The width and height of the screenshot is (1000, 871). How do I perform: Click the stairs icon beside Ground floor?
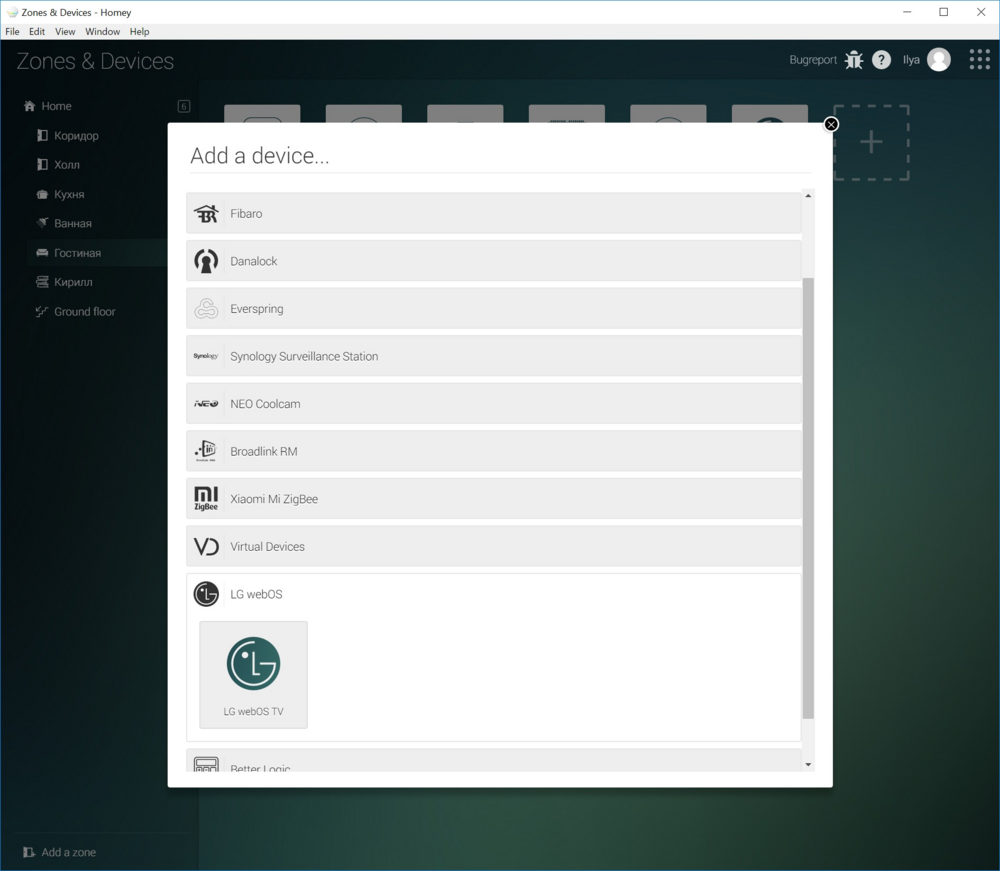coord(42,311)
